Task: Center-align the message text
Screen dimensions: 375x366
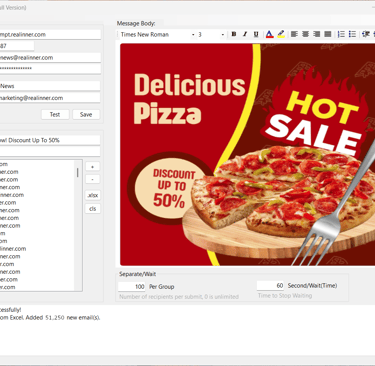Action: [x=305, y=34]
